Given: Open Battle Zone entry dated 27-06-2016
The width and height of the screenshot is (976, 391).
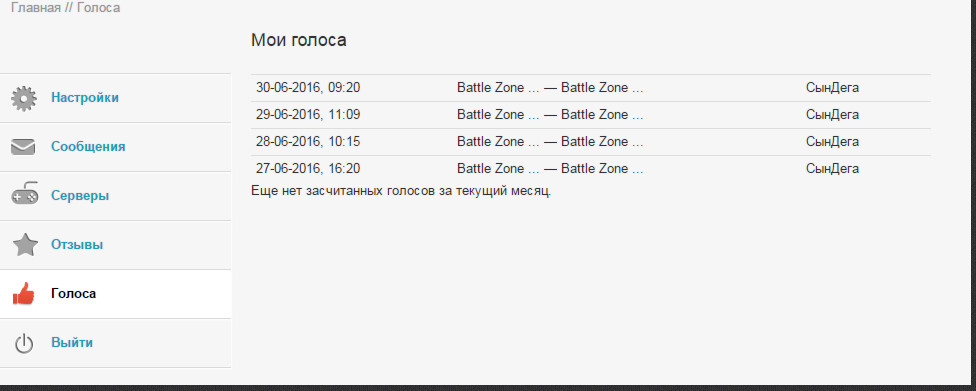Looking at the screenshot, I should pyautogui.click(x=550, y=169).
